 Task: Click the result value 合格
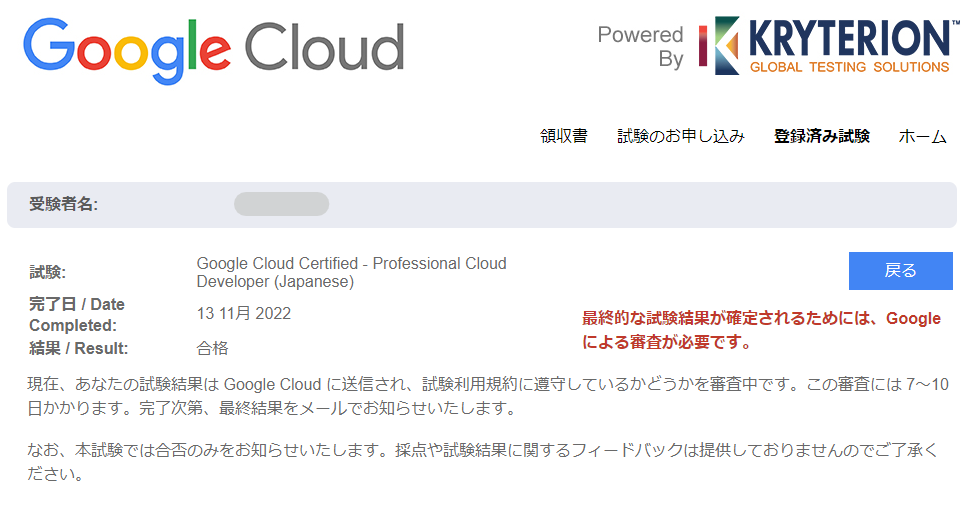click(212, 348)
